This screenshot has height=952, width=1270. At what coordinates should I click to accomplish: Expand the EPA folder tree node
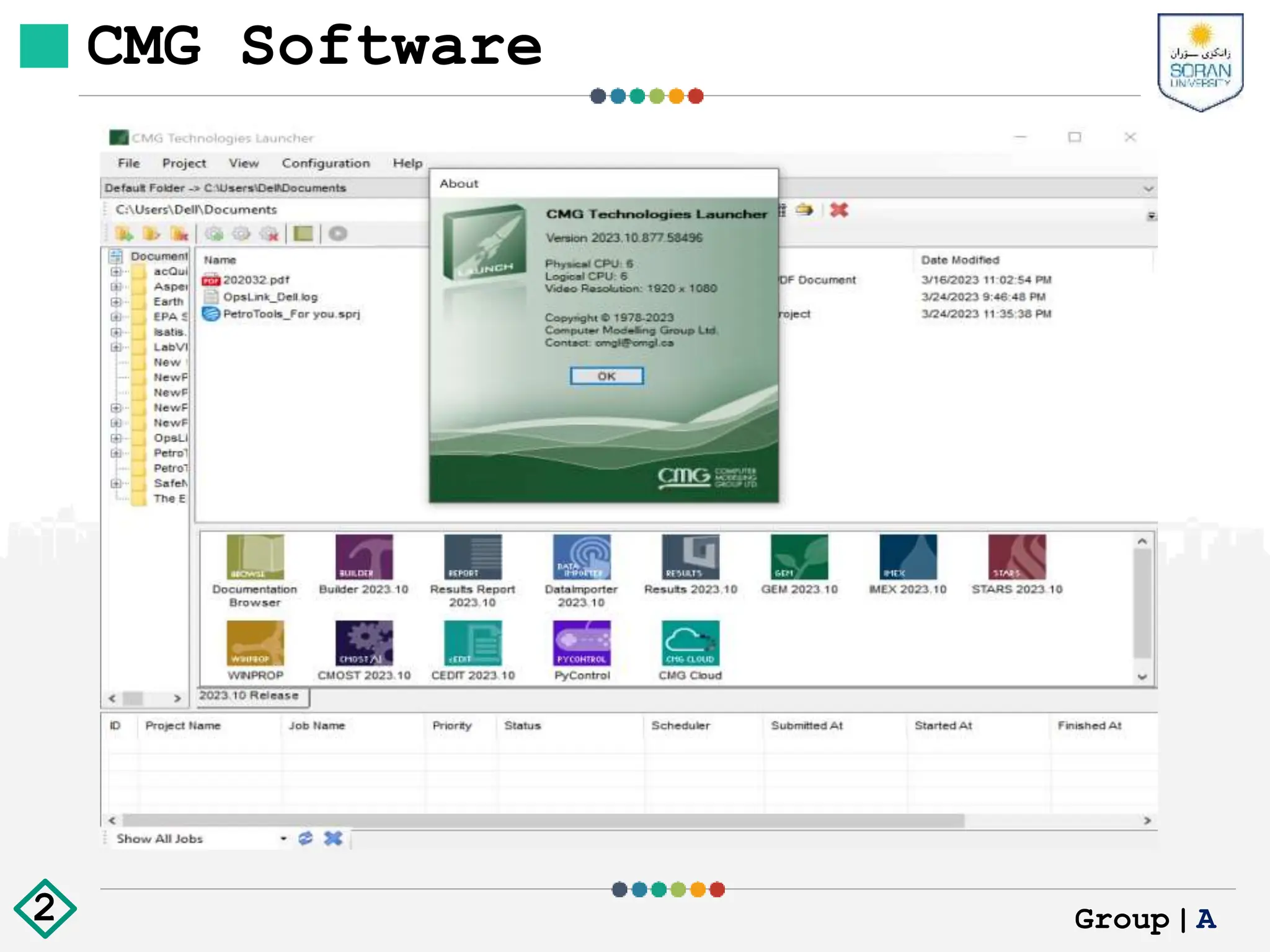point(116,317)
